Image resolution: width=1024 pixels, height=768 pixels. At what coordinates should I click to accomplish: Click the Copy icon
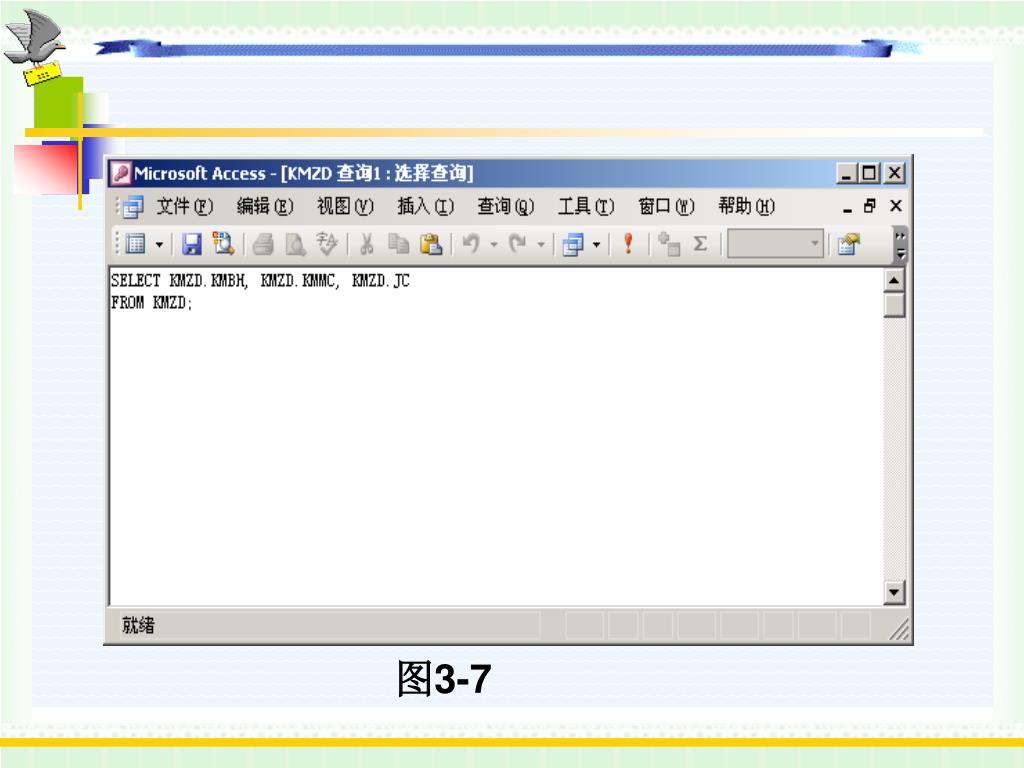click(398, 244)
